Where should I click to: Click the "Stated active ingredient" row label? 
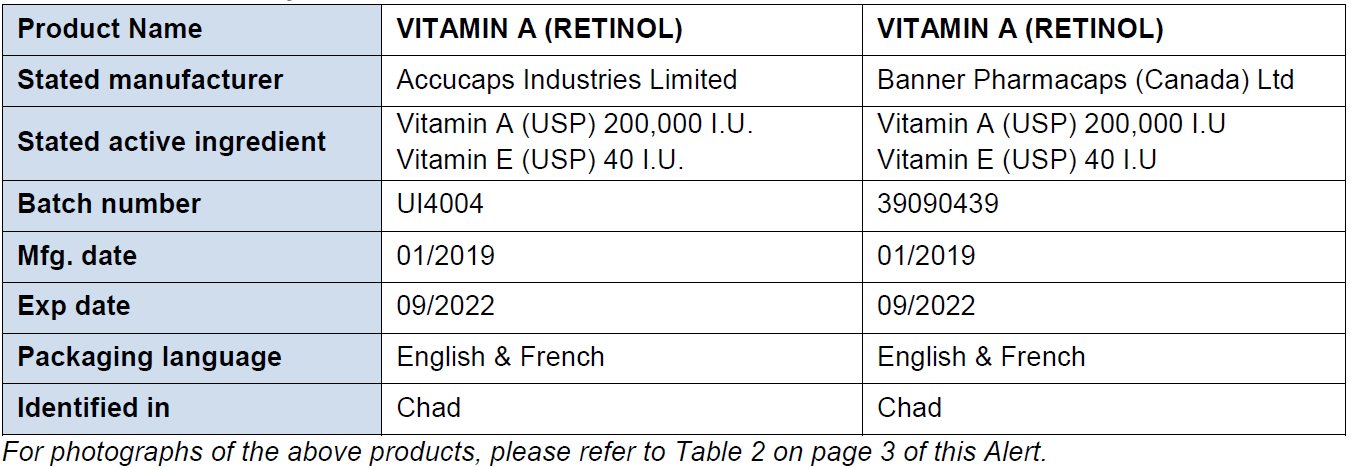171,142
